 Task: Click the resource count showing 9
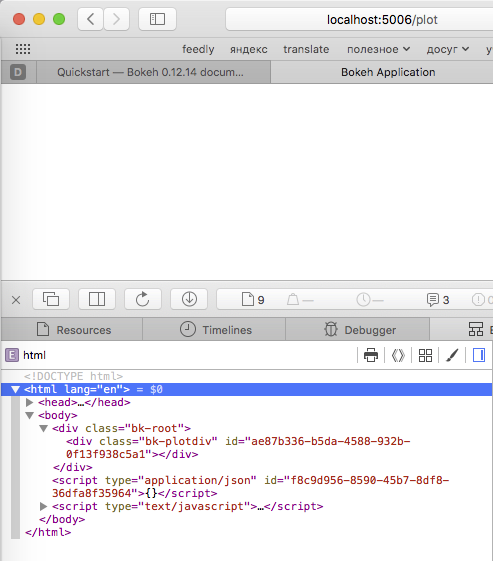point(253,299)
